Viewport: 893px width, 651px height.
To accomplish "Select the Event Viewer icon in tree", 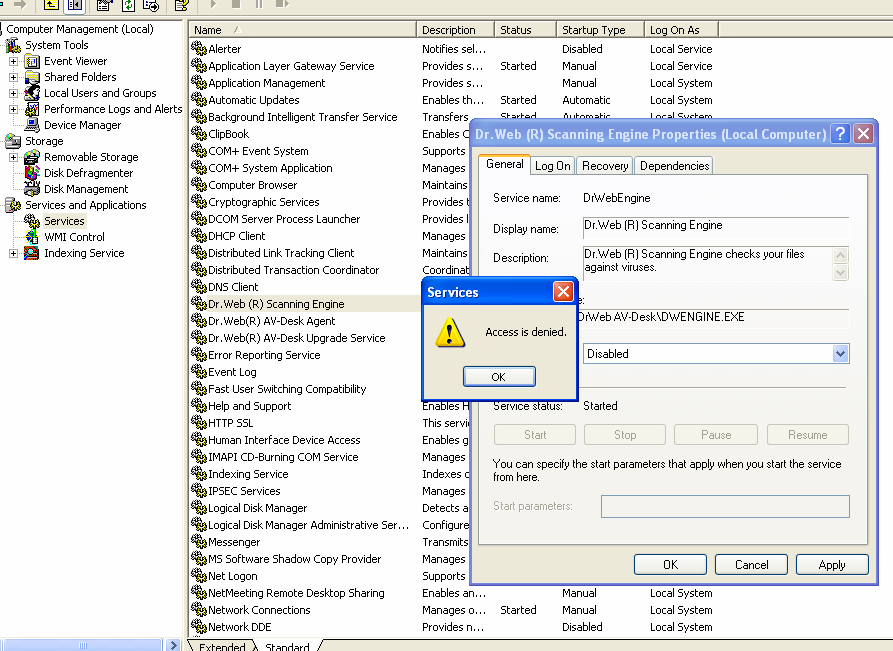I will pyautogui.click(x=32, y=61).
